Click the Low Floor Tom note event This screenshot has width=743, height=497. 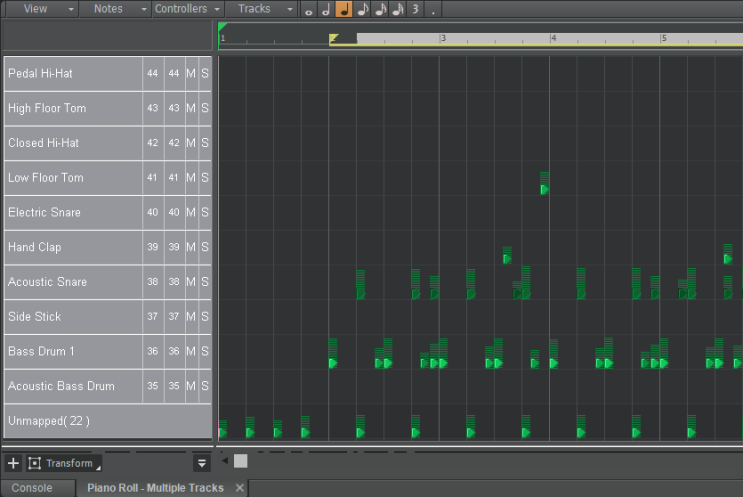[x=545, y=188]
